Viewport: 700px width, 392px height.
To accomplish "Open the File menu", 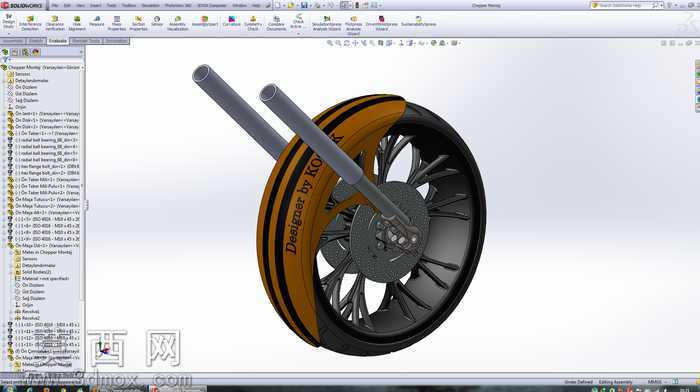I will [x=55, y=5].
